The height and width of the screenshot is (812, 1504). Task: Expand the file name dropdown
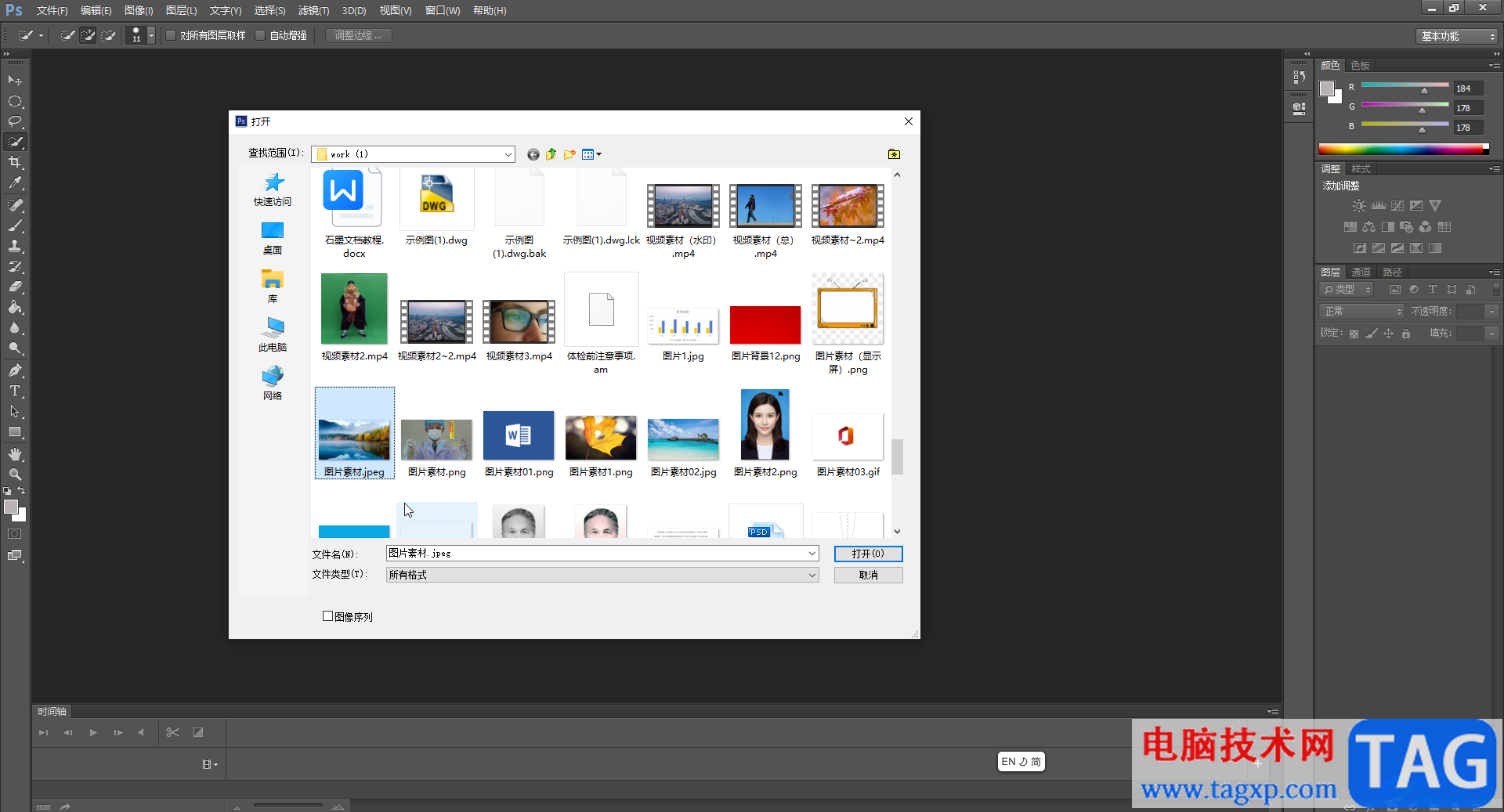click(812, 554)
